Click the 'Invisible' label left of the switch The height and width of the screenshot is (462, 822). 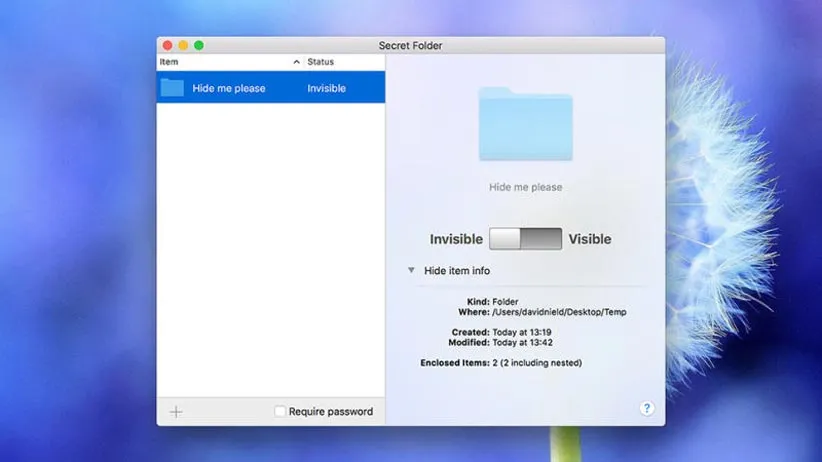point(456,239)
